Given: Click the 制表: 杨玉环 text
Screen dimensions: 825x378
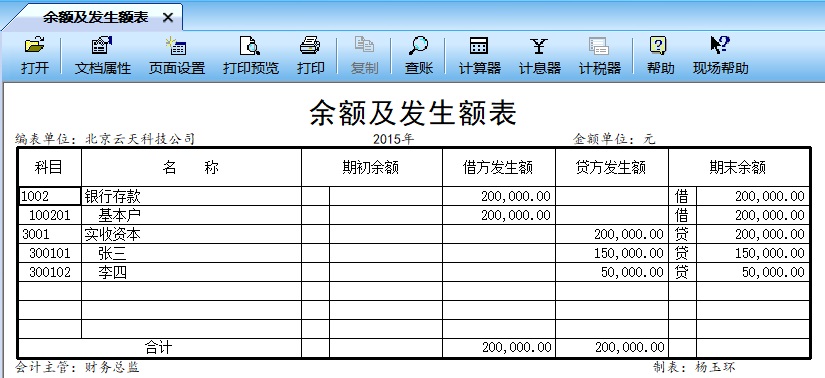Looking at the screenshot, I should point(694,367).
